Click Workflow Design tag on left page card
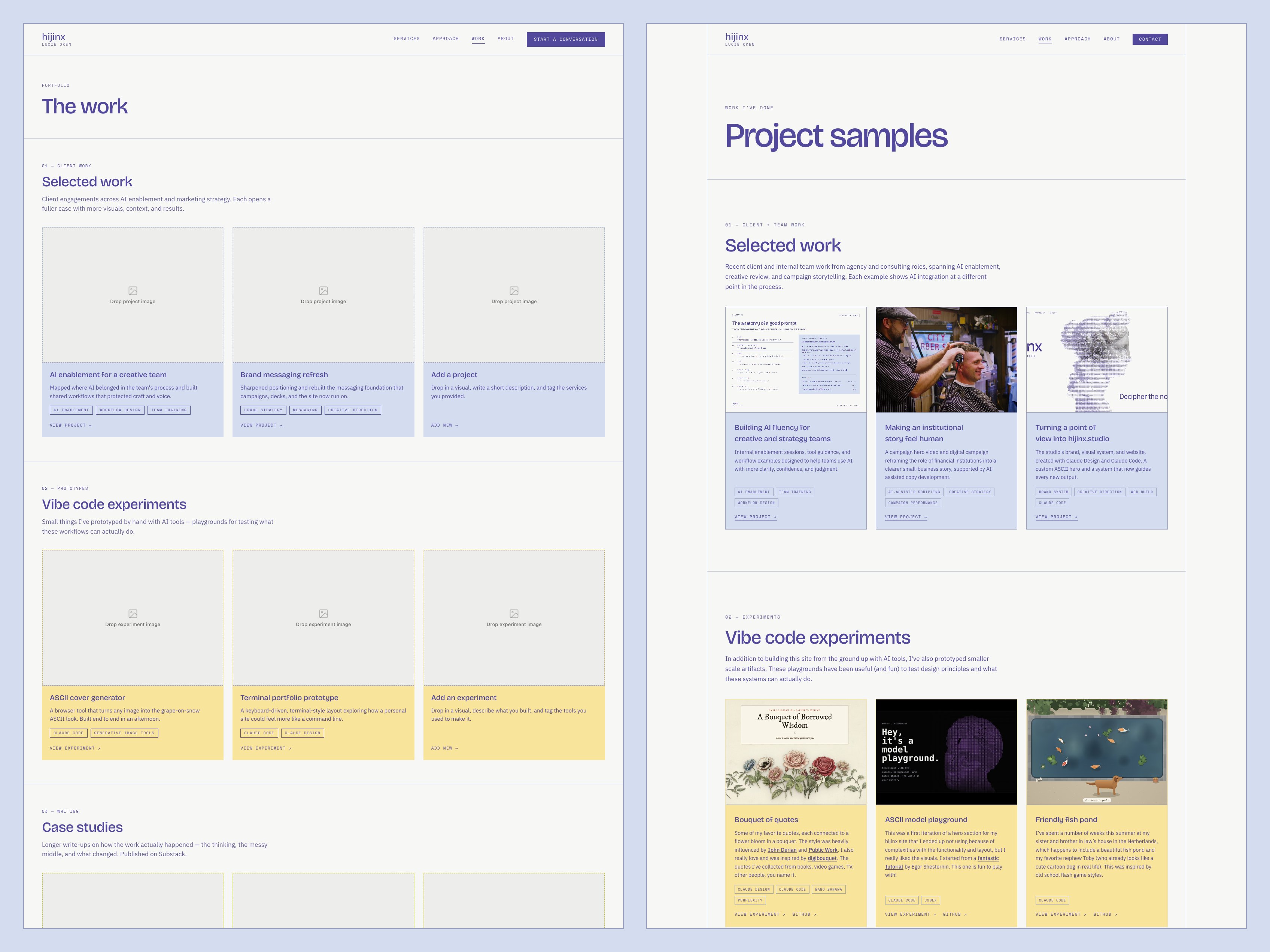The height and width of the screenshot is (952, 1270). 120,410
